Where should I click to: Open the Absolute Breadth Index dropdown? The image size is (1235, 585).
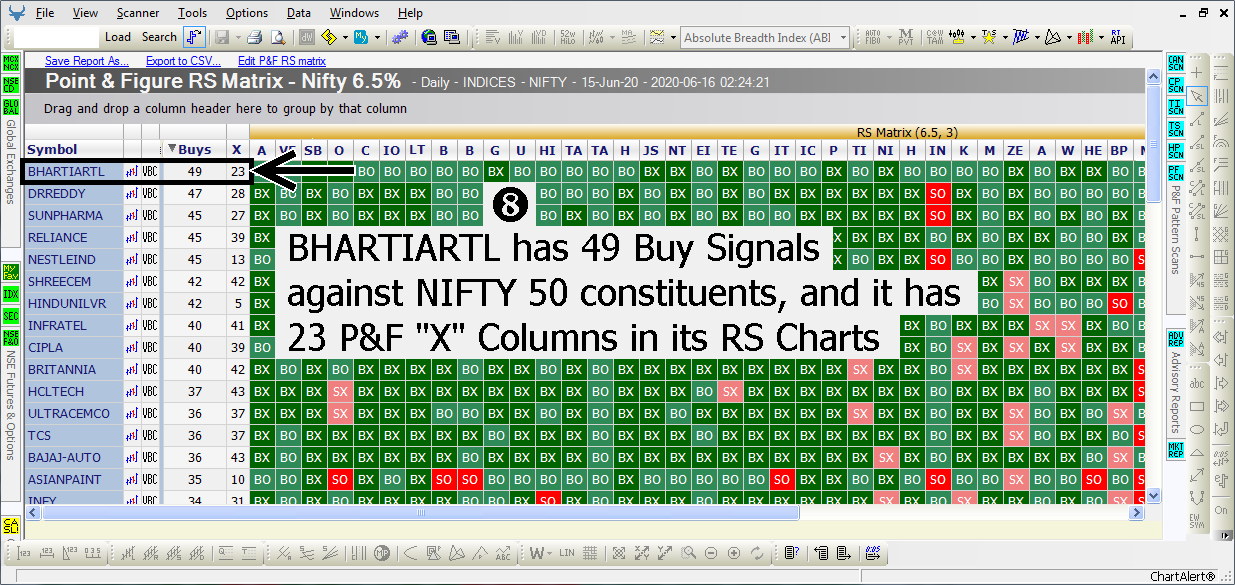point(843,38)
